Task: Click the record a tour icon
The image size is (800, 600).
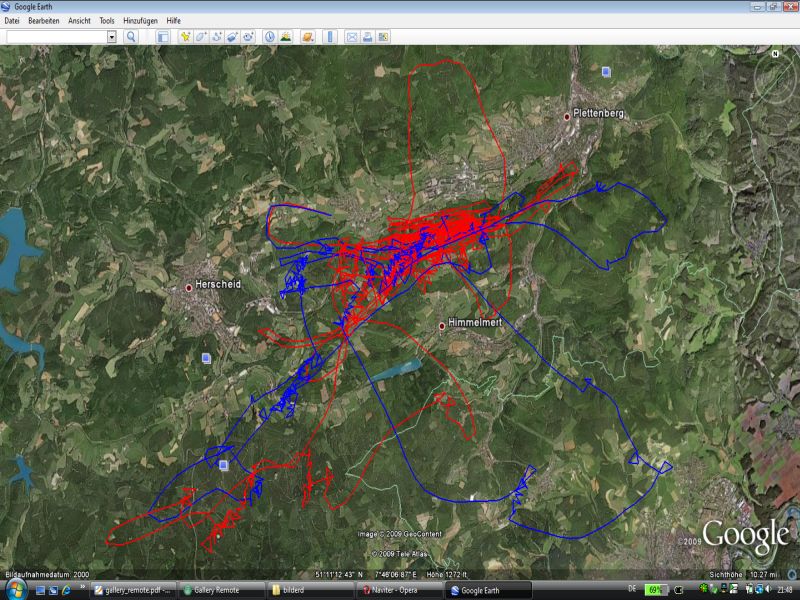Action: tap(248, 37)
